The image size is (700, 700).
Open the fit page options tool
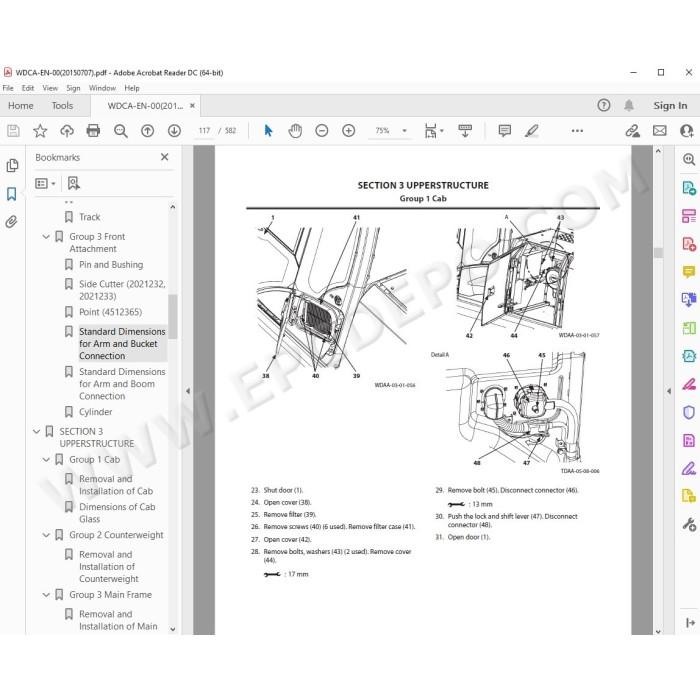point(433,131)
